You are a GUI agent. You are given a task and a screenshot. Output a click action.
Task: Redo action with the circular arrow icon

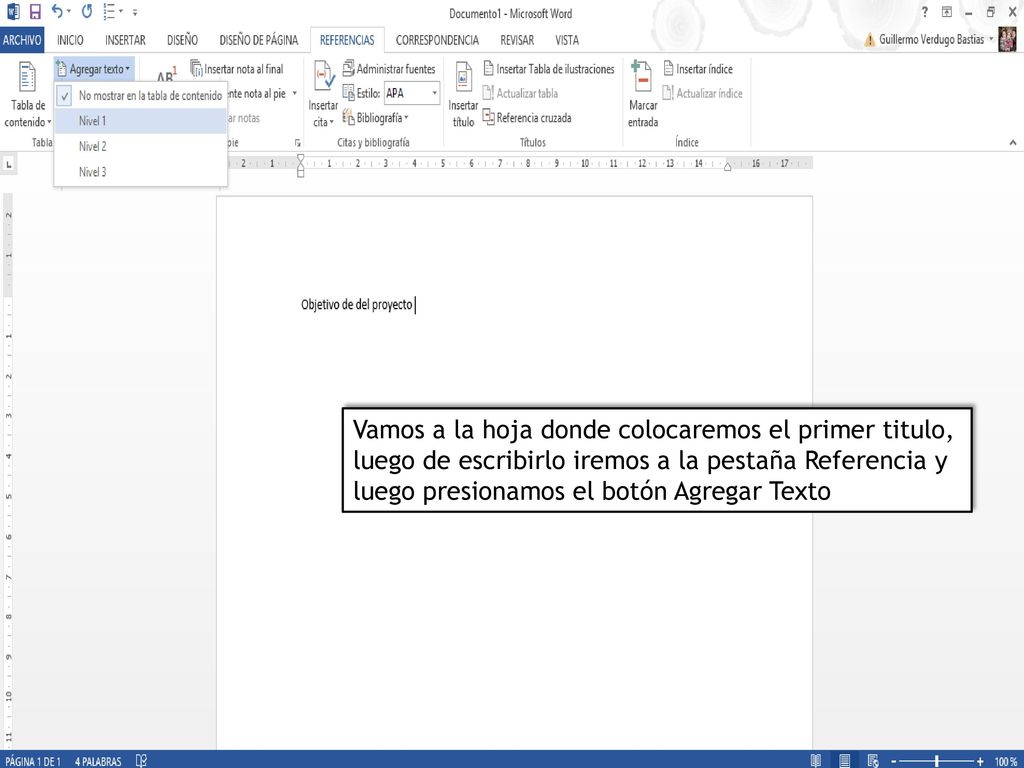87,11
